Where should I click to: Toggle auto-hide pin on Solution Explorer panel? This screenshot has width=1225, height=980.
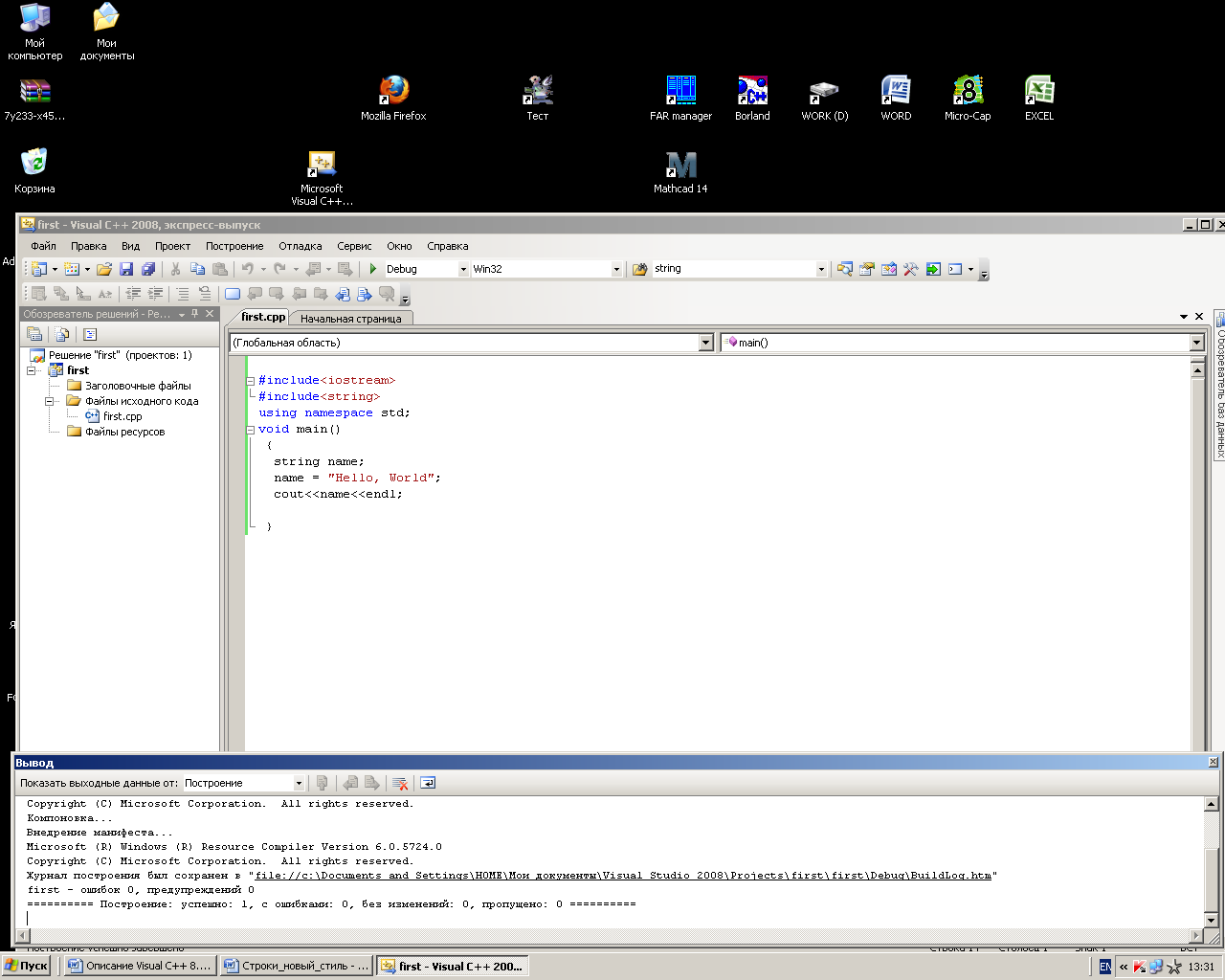[x=195, y=314]
